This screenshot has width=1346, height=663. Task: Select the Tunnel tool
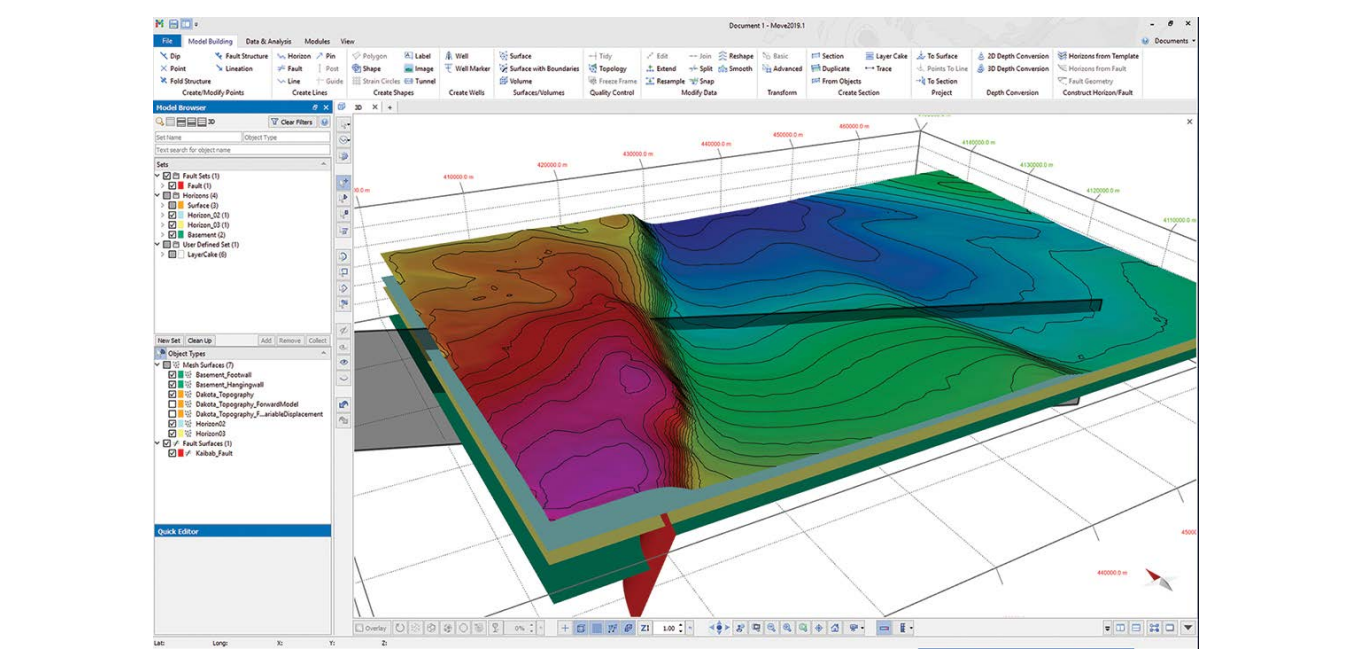pos(420,81)
